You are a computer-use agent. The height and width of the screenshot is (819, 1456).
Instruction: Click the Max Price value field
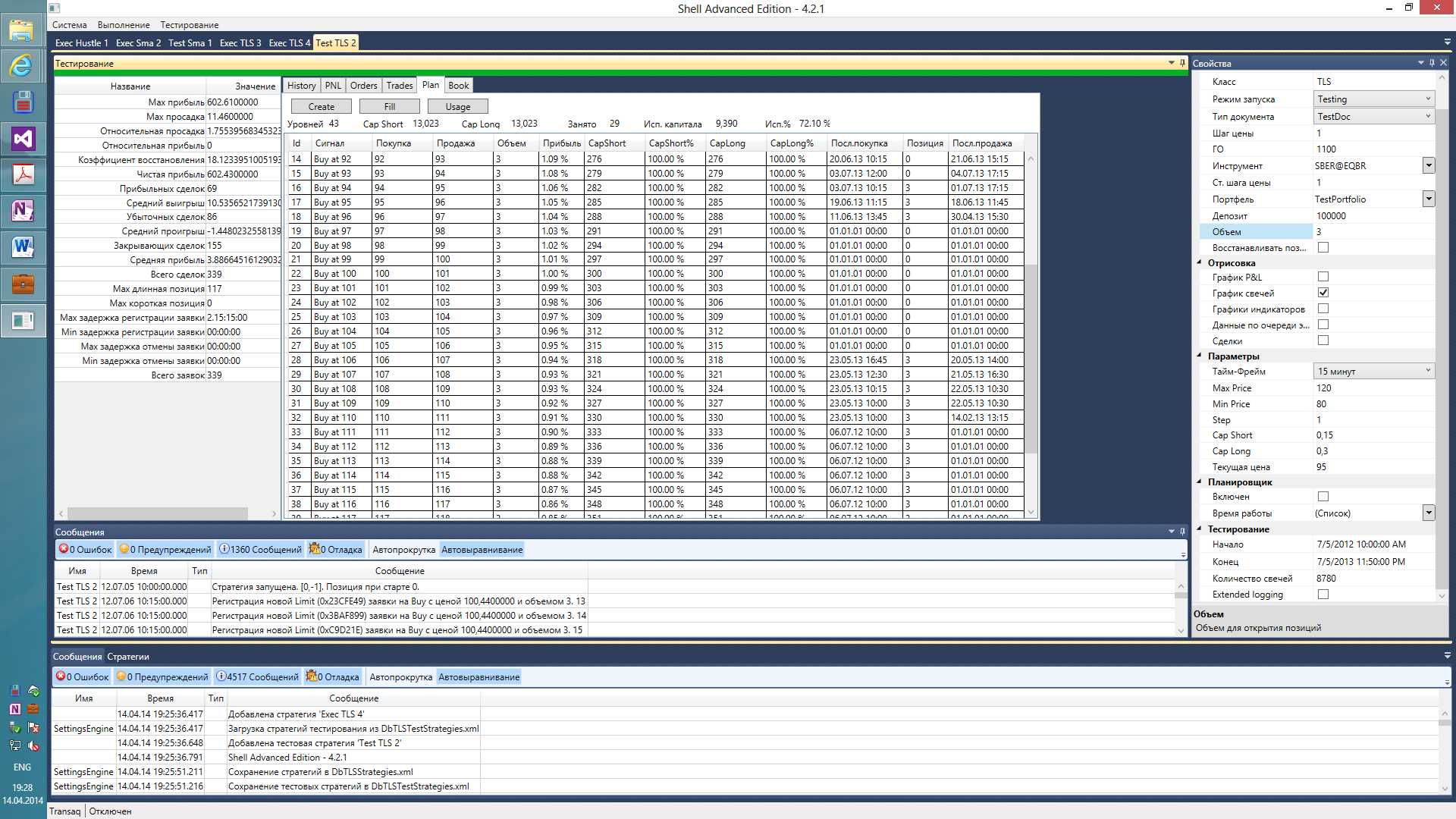coord(1374,388)
